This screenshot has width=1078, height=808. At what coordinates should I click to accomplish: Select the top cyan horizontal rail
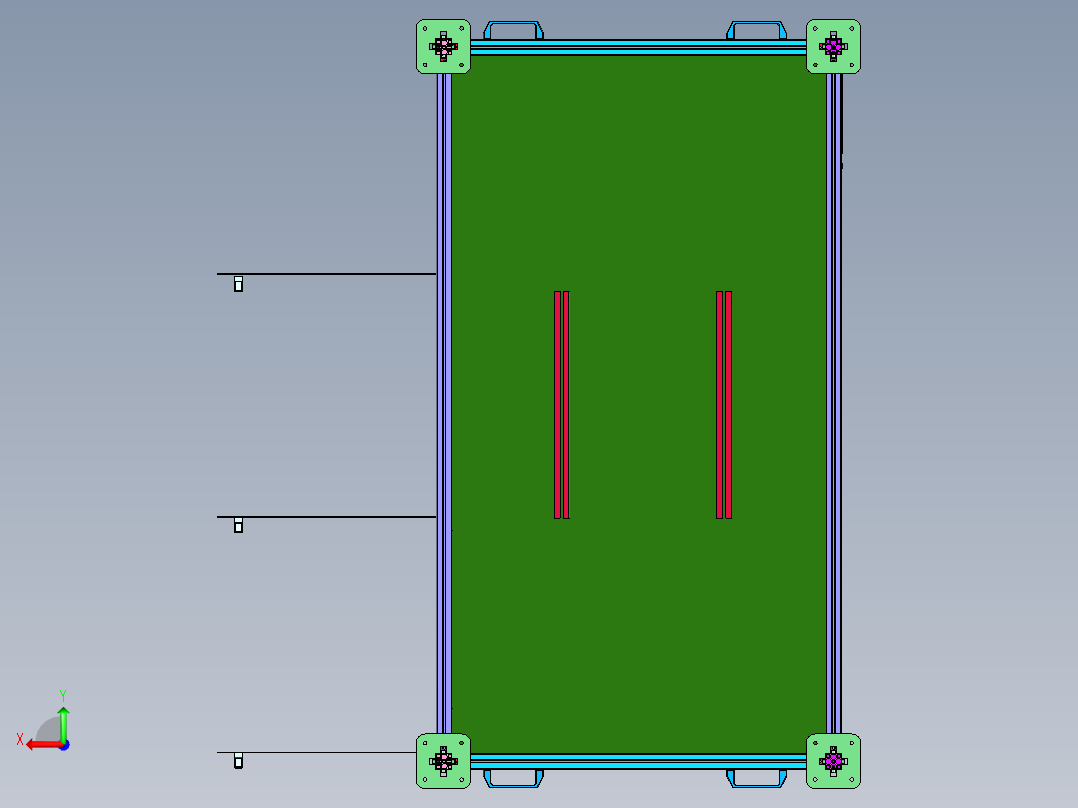click(639, 47)
